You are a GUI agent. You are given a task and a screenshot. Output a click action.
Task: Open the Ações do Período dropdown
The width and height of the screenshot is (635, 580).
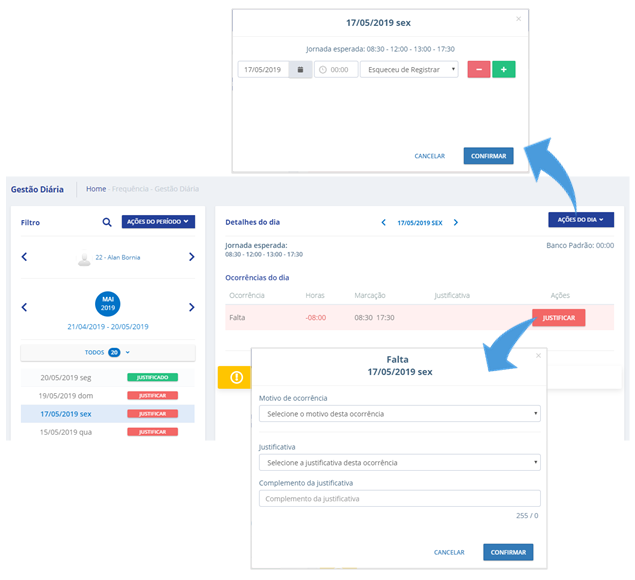(158, 222)
